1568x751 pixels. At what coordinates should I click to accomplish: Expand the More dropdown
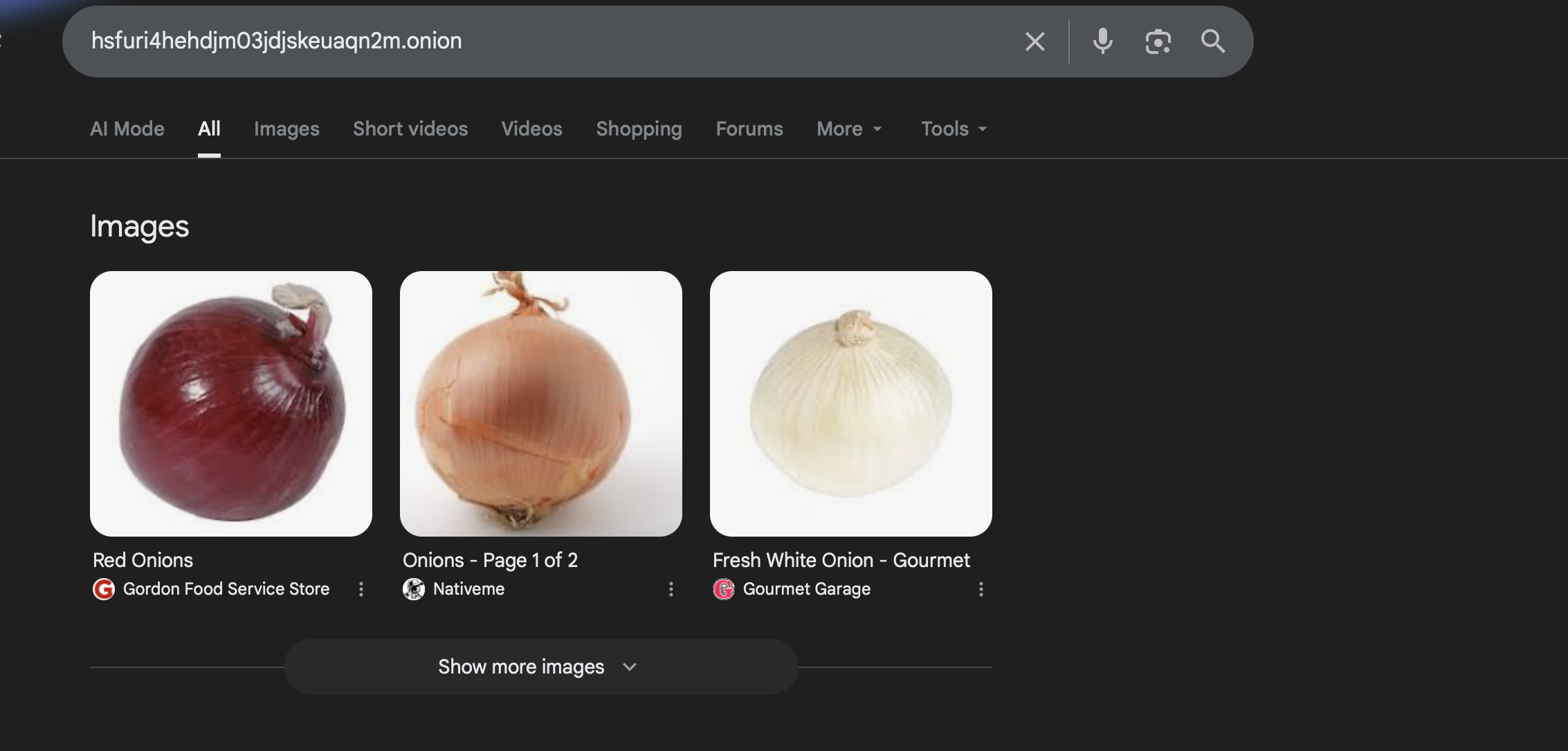pos(849,129)
